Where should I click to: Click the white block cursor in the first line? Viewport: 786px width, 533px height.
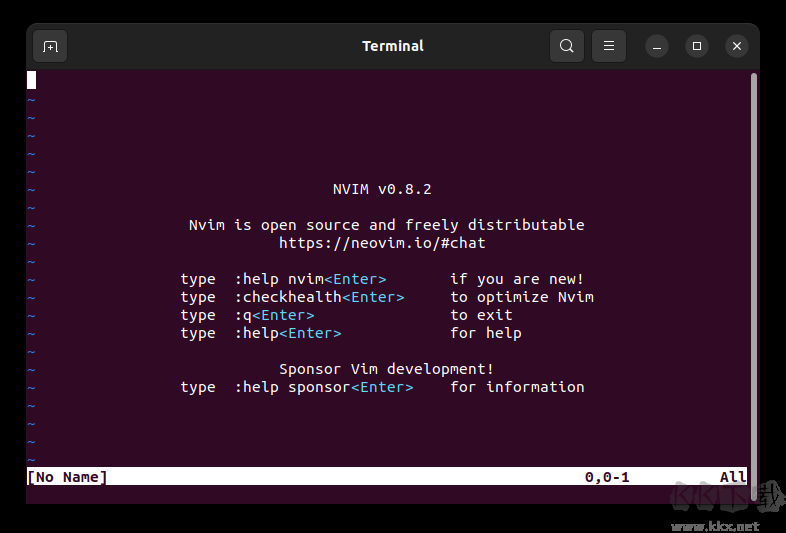coord(32,80)
